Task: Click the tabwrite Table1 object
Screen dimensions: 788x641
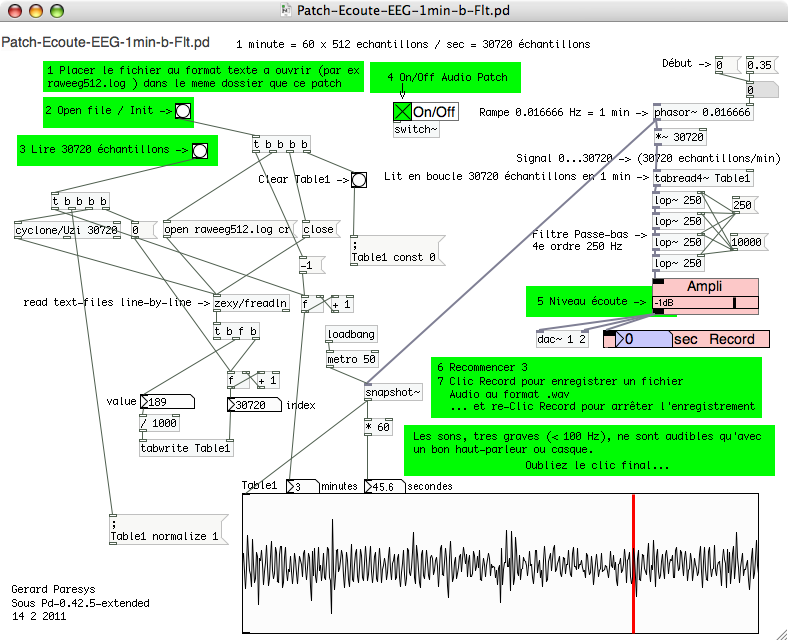Action: pyautogui.click(x=186, y=448)
